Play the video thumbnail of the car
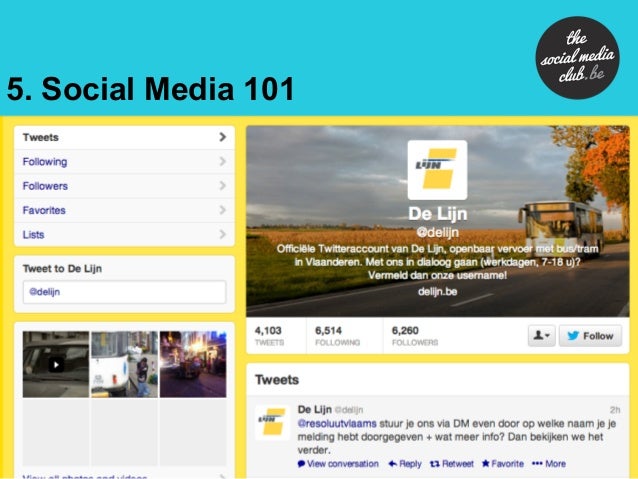The height and width of the screenshot is (479, 638). 56,364
